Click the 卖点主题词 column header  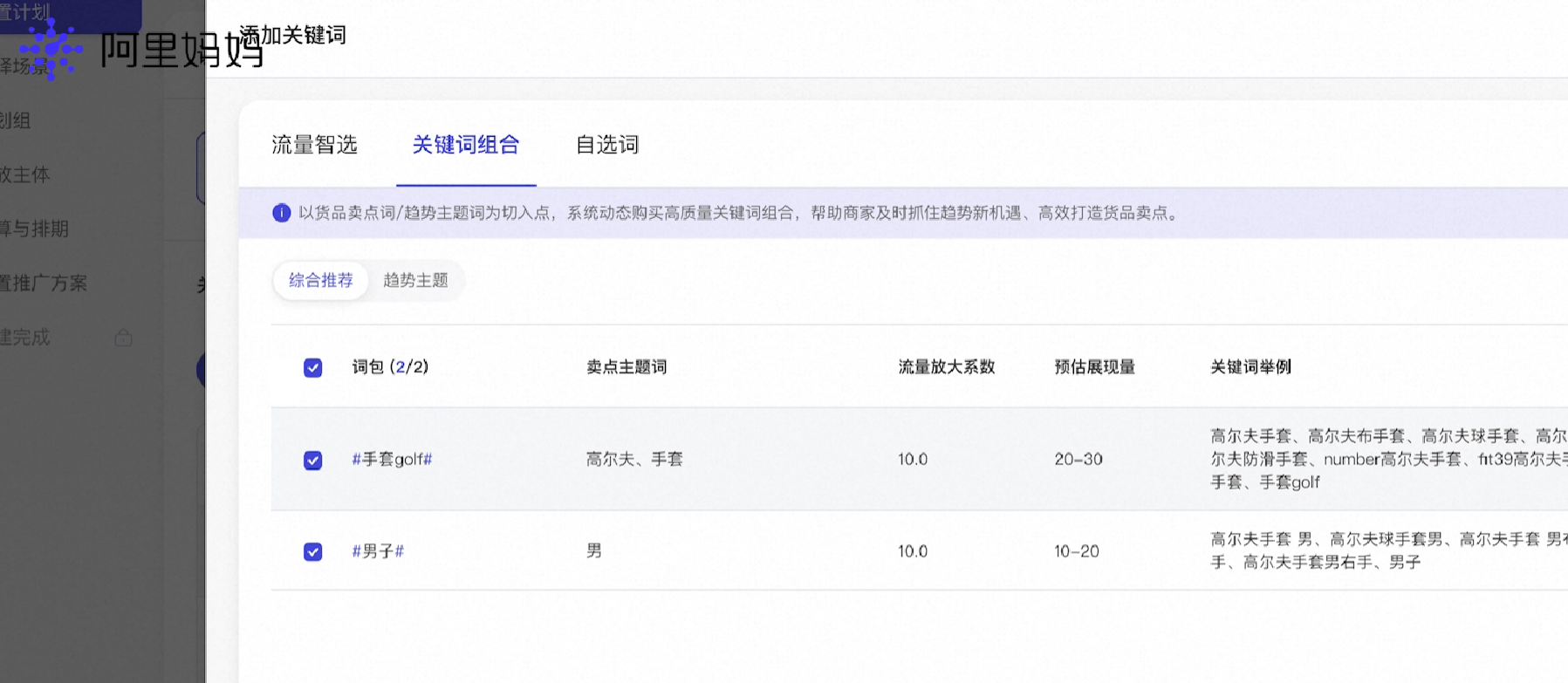coord(627,367)
